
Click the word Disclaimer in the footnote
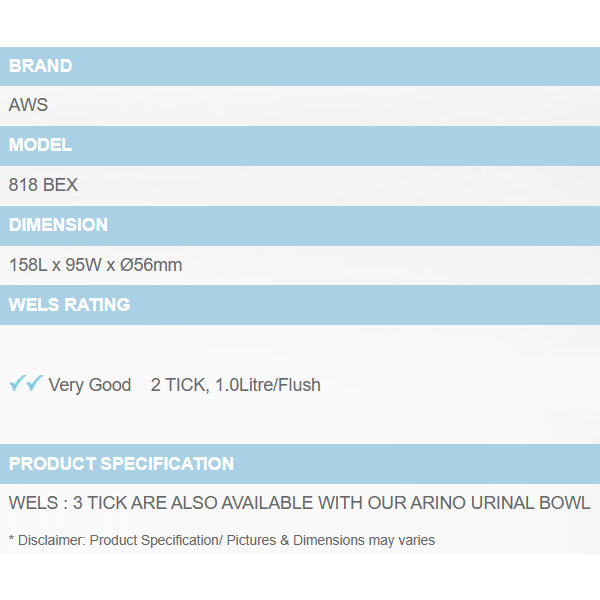(x=50, y=540)
